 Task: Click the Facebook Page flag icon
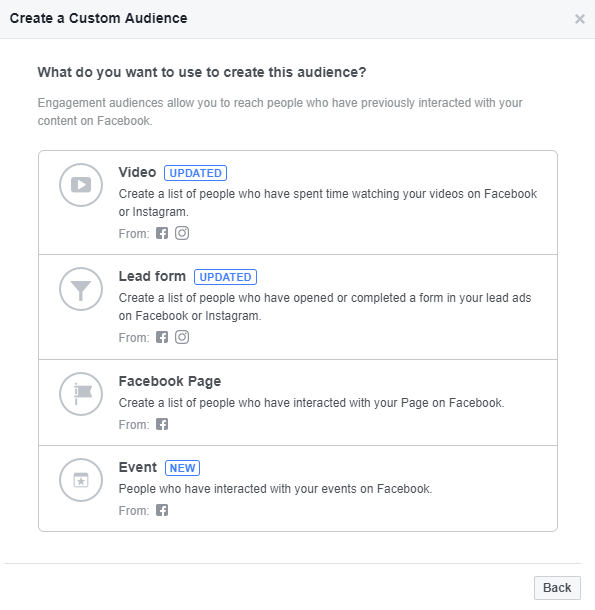[x=81, y=394]
